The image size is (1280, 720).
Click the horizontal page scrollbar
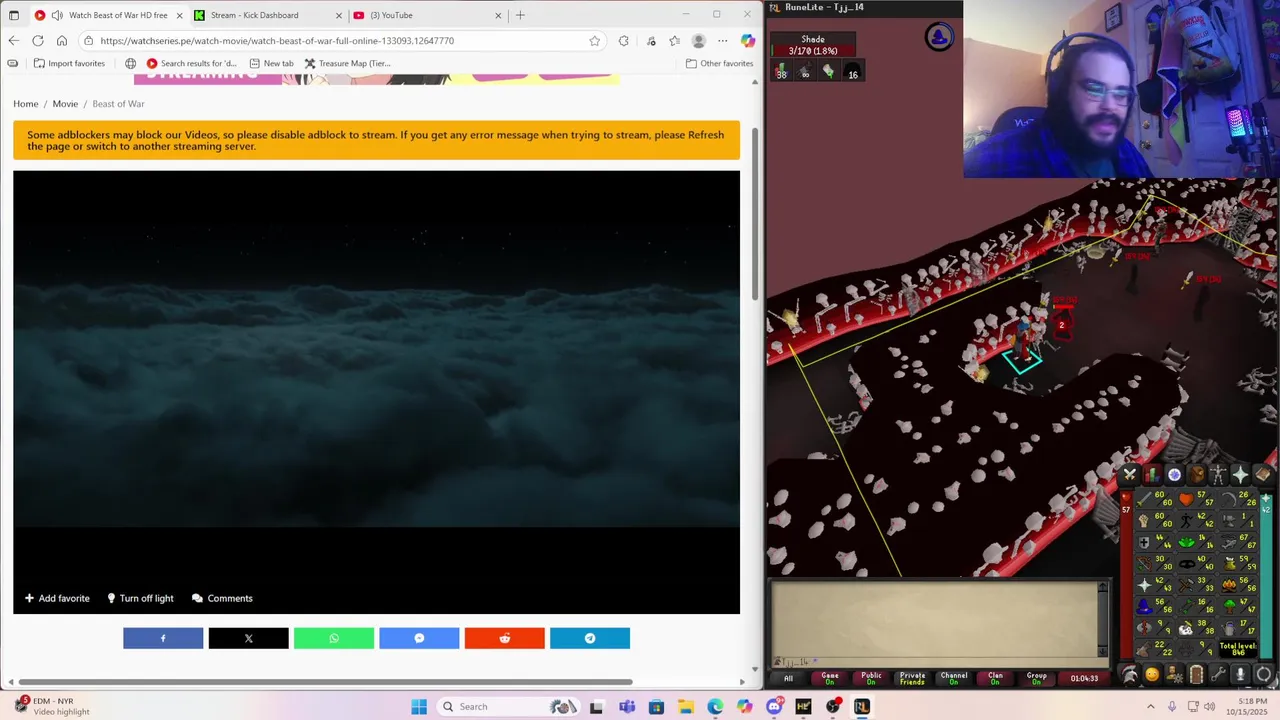325,682
